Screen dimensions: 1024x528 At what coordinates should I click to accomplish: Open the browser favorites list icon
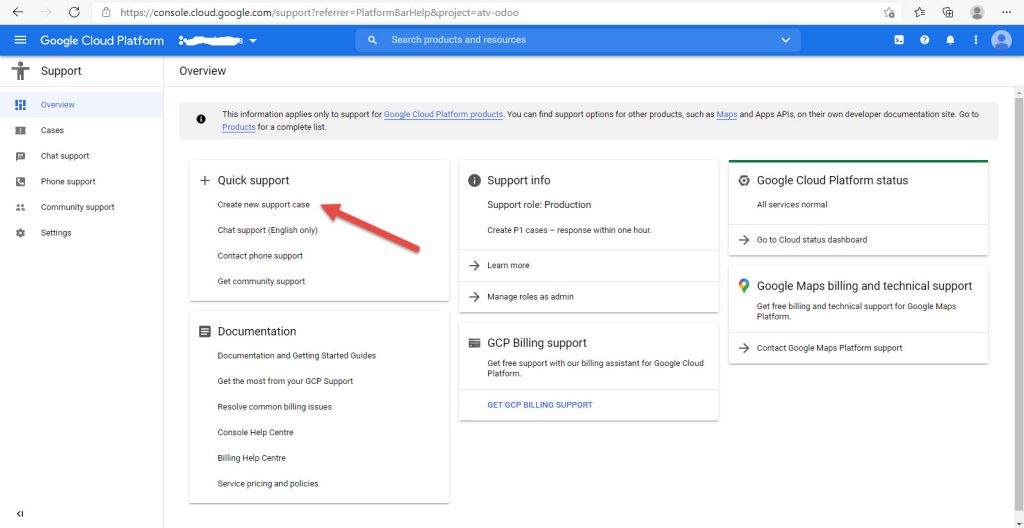coord(920,12)
